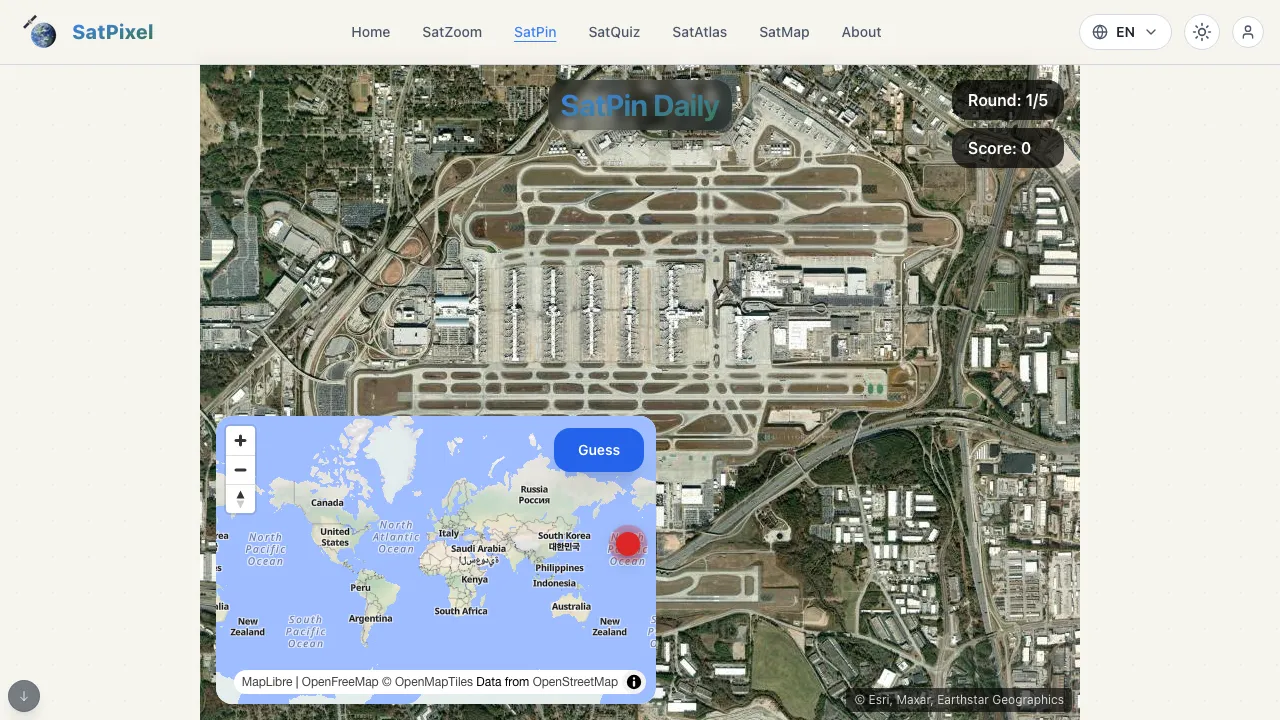The width and height of the screenshot is (1280, 720).
Task: Open the OpenMapTiles attribution link
Action: [x=426, y=682]
